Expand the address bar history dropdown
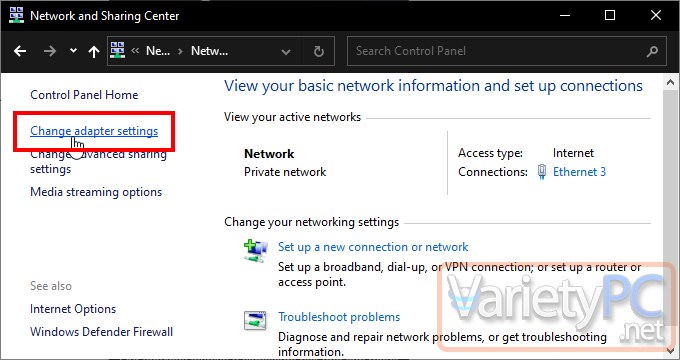Image resolution: width=680 pixels, height=360 pixels. click(x=286, y=52)
